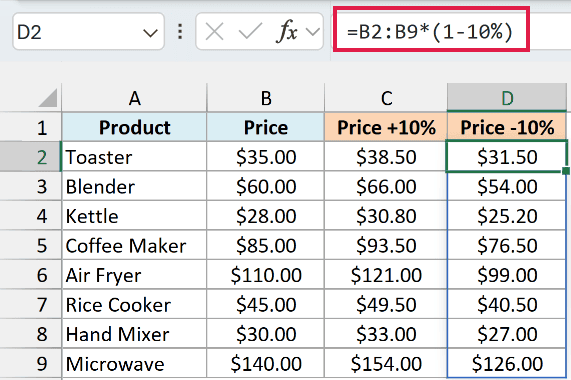Image resolution: width=571 pixels, height=380 pixels.
Task: Click the $85.00 price cell
Action: point(266,245)
